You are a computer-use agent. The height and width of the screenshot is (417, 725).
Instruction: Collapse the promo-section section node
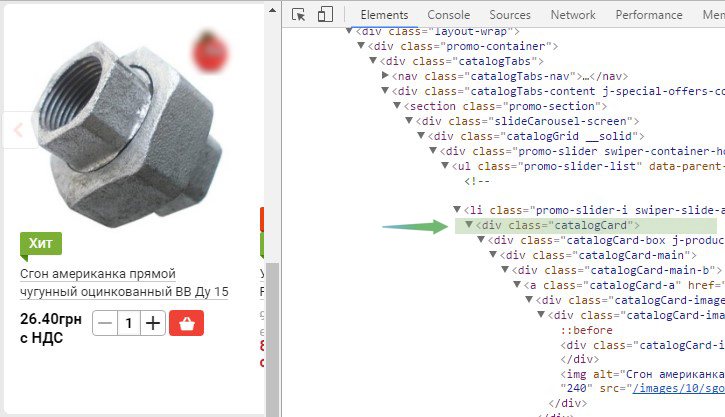(397, 106)
